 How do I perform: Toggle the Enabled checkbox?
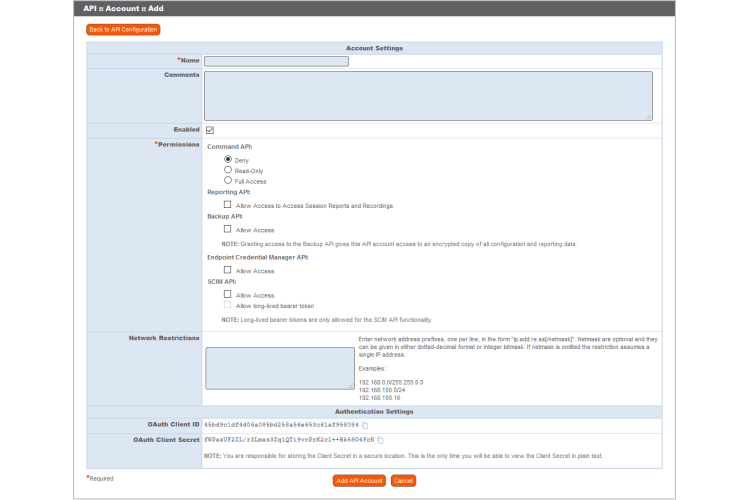(x=210, y=130)
